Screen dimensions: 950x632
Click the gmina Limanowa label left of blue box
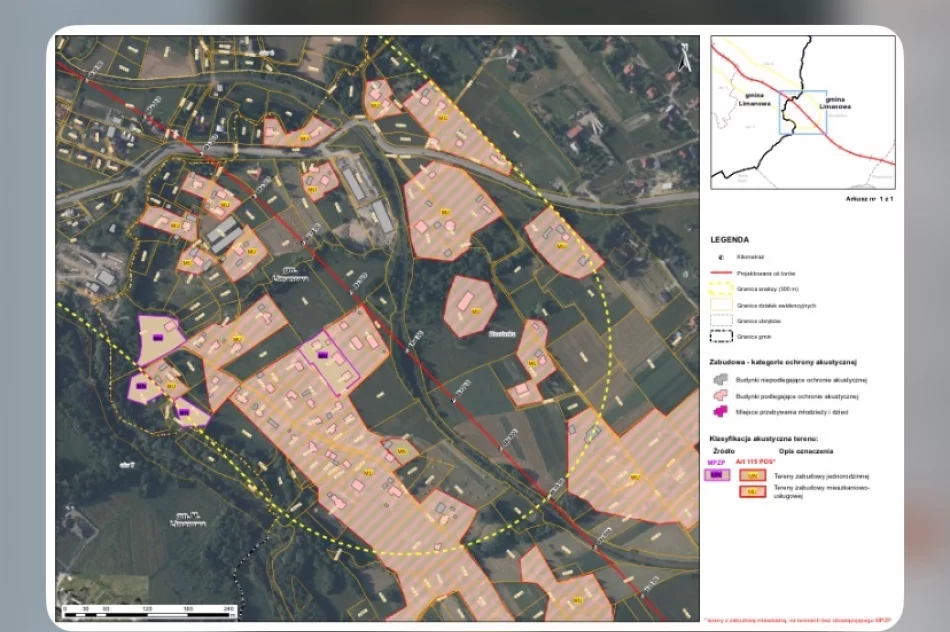(x=754, y=99)
